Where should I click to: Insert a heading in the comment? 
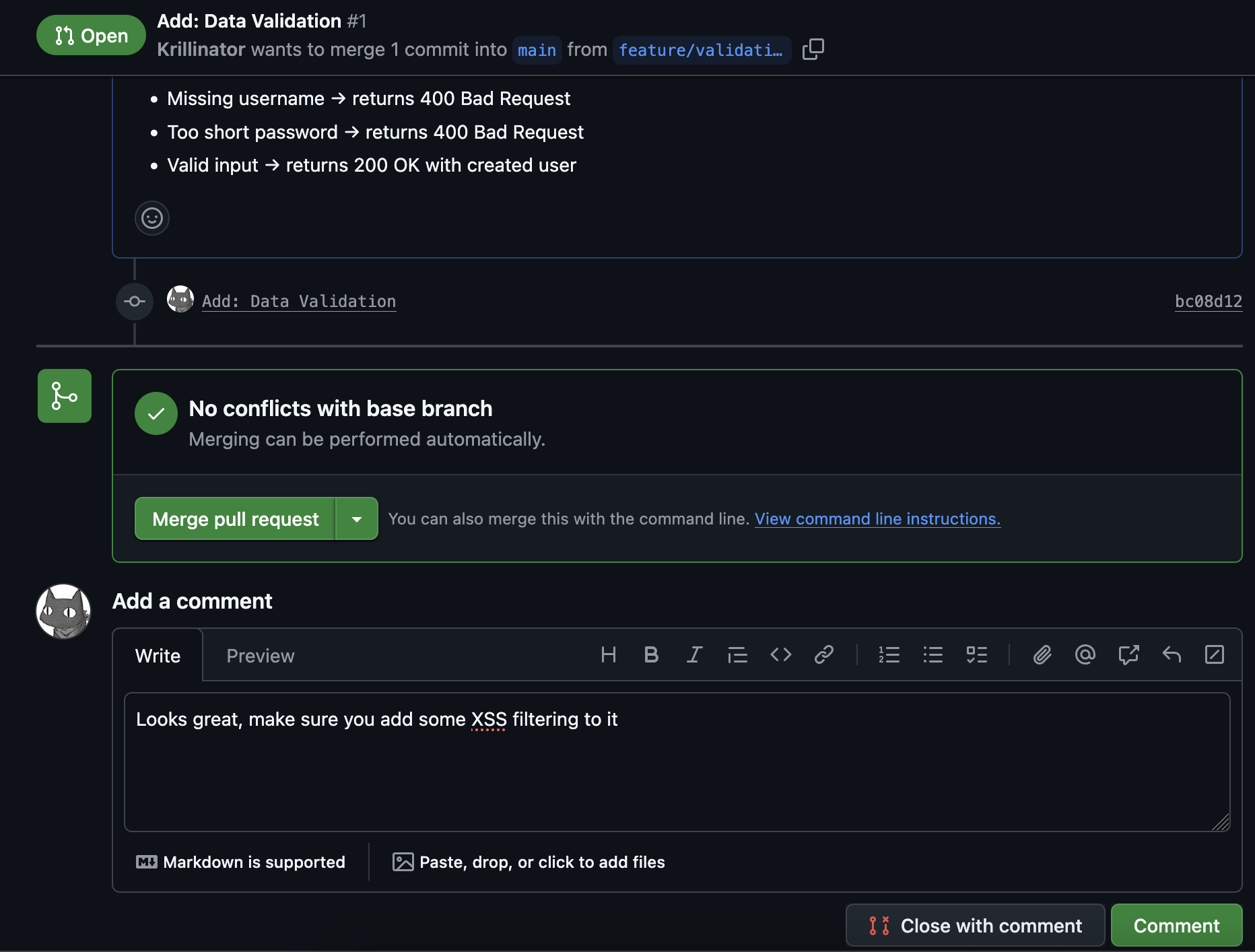pyautogui.click(x=609, y=654)
